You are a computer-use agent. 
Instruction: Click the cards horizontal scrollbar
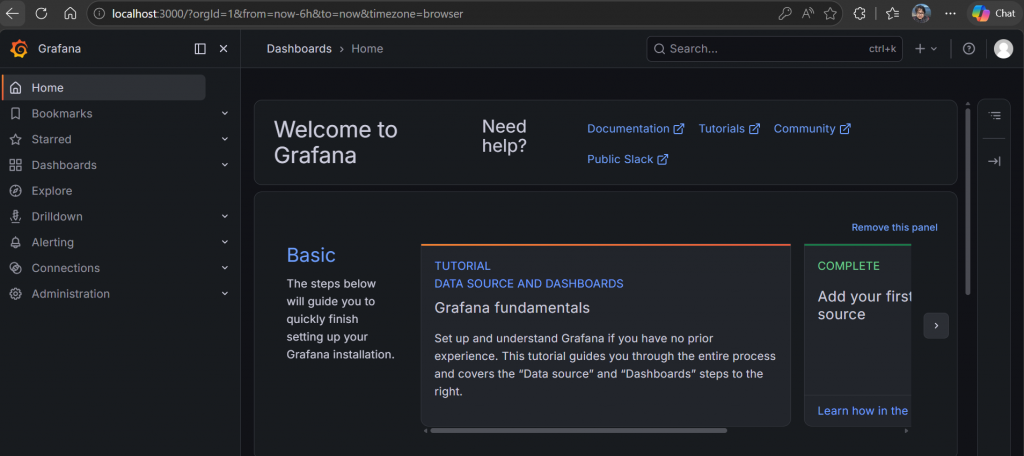tap(579, 431)
